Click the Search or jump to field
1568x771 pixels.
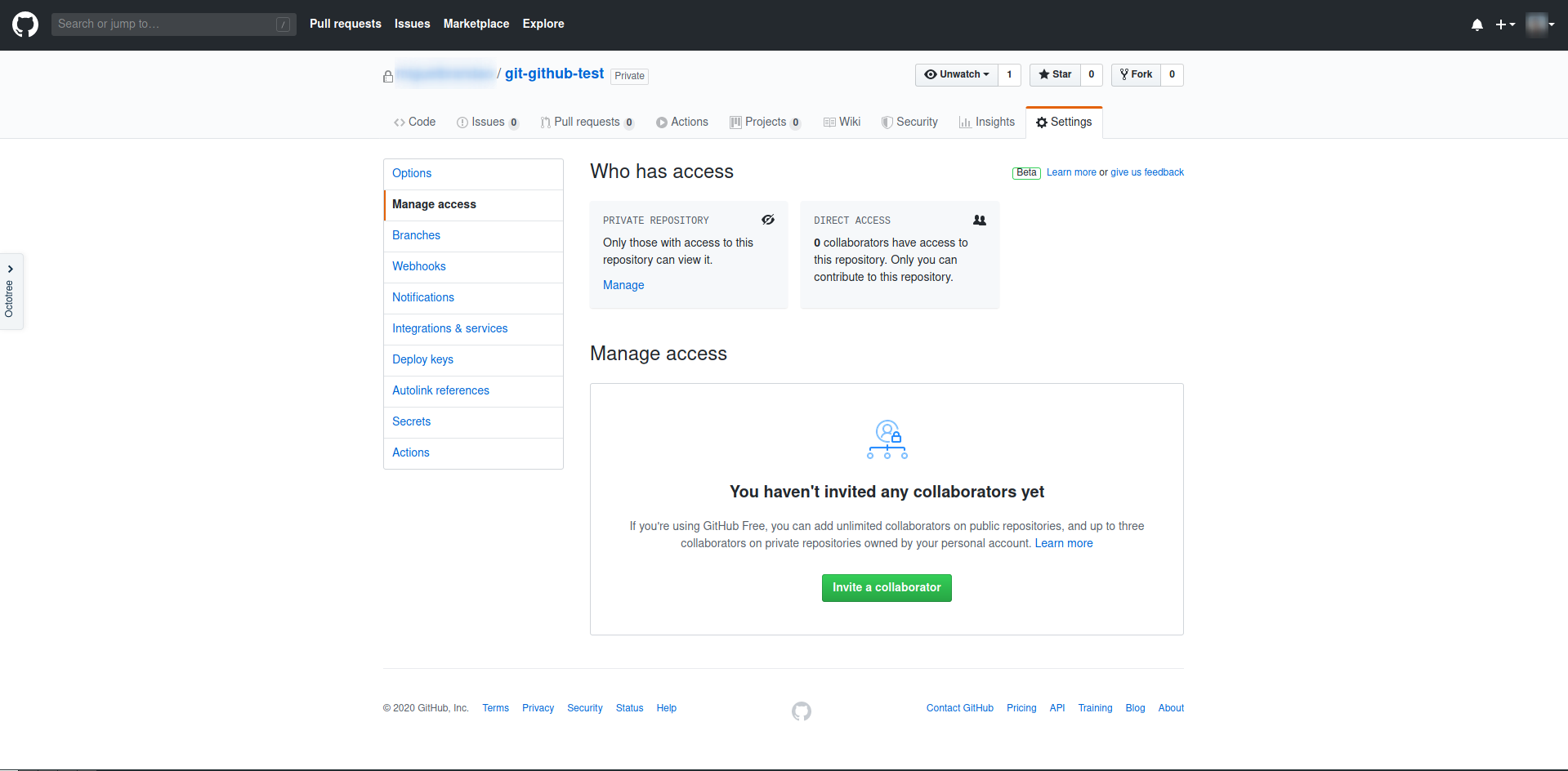coord(173,25)
